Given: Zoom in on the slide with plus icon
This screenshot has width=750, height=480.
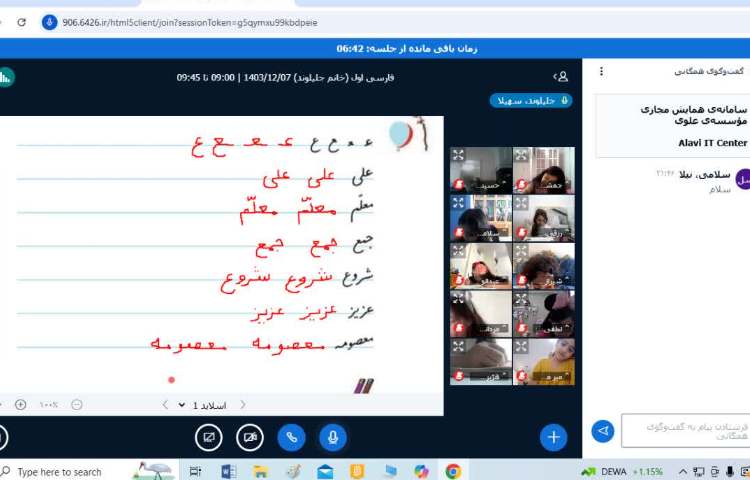Looking at the screenshot, I should [21, 404].
